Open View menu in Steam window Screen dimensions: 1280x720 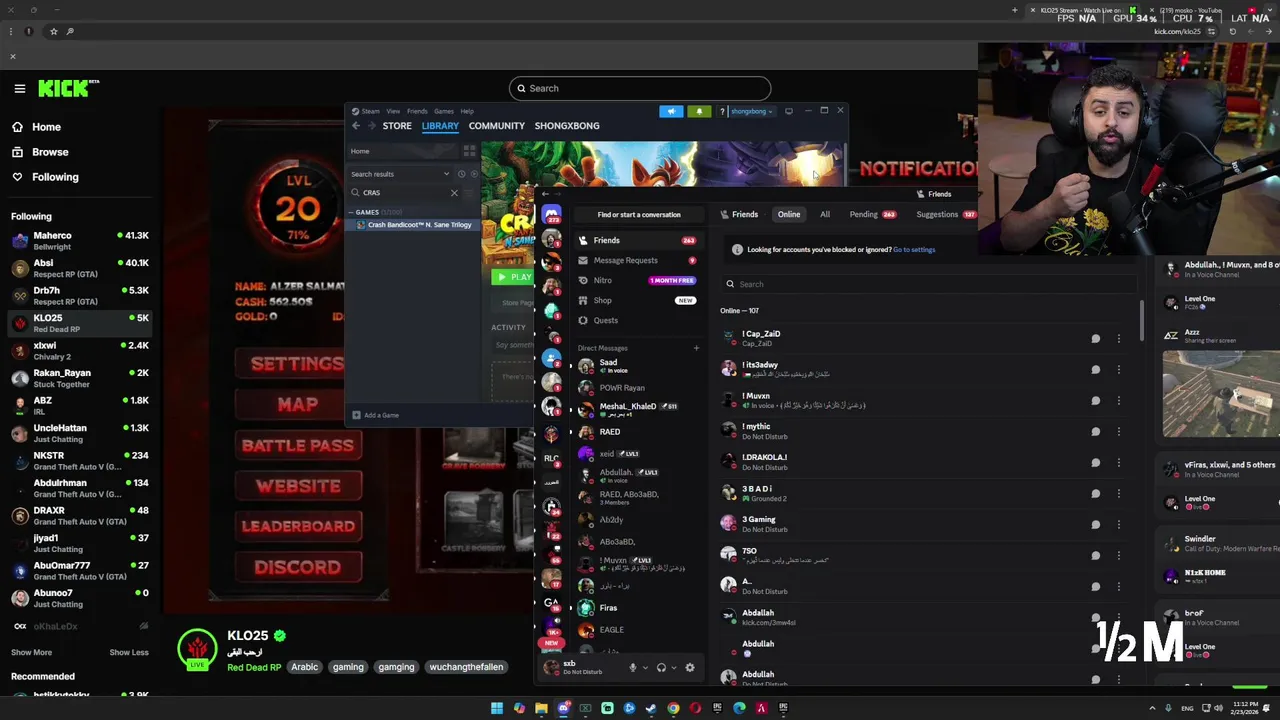click(x=393, y=111)
